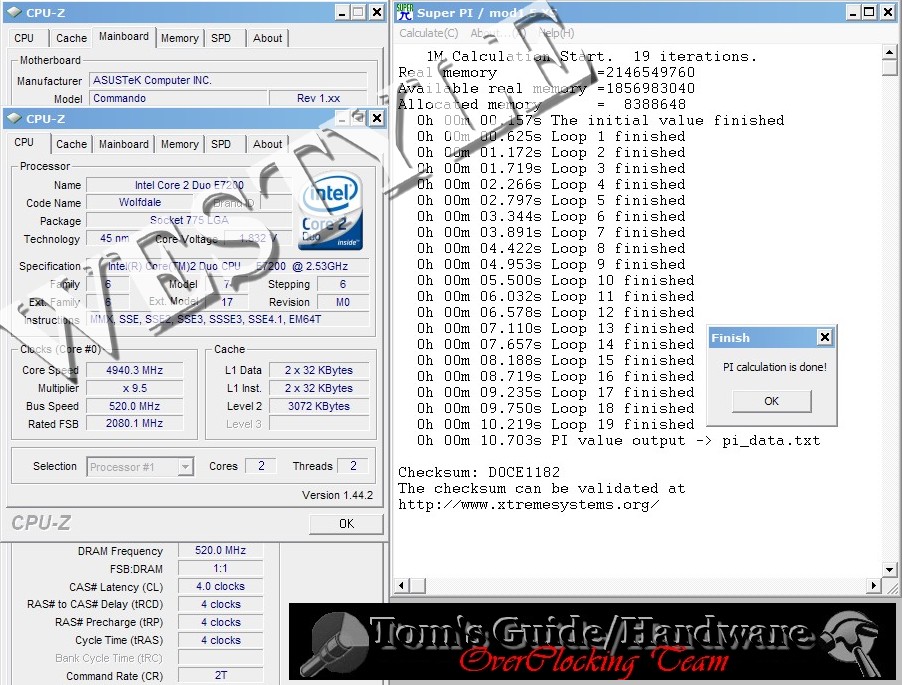Click L1 Inst. value 2 x 32 KBytes
Image resolution: width=902 pixels, height=685 pixels.
pyautogui.click(x=319, y=388)
